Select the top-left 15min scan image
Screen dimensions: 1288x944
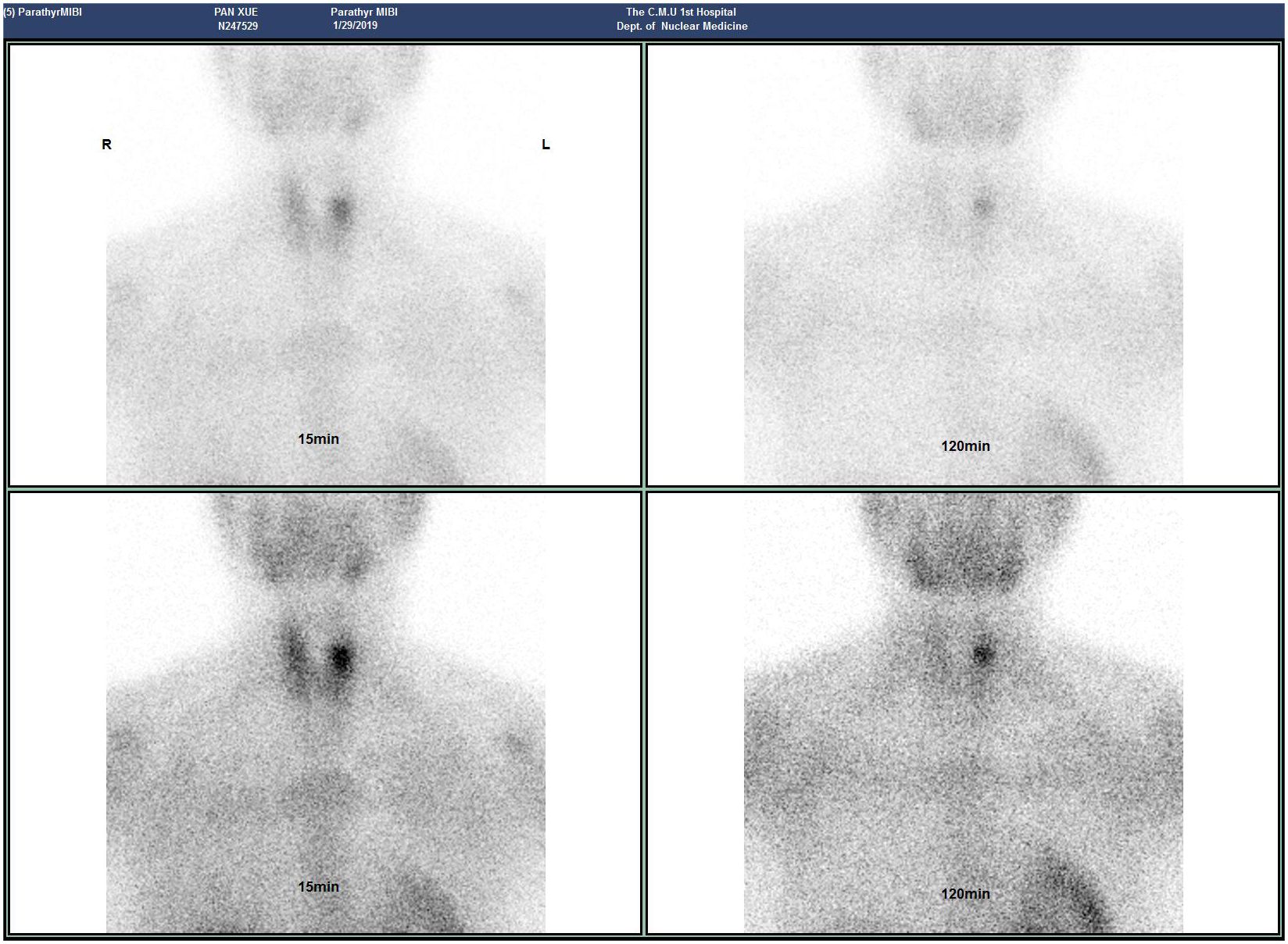pos(325,265)
